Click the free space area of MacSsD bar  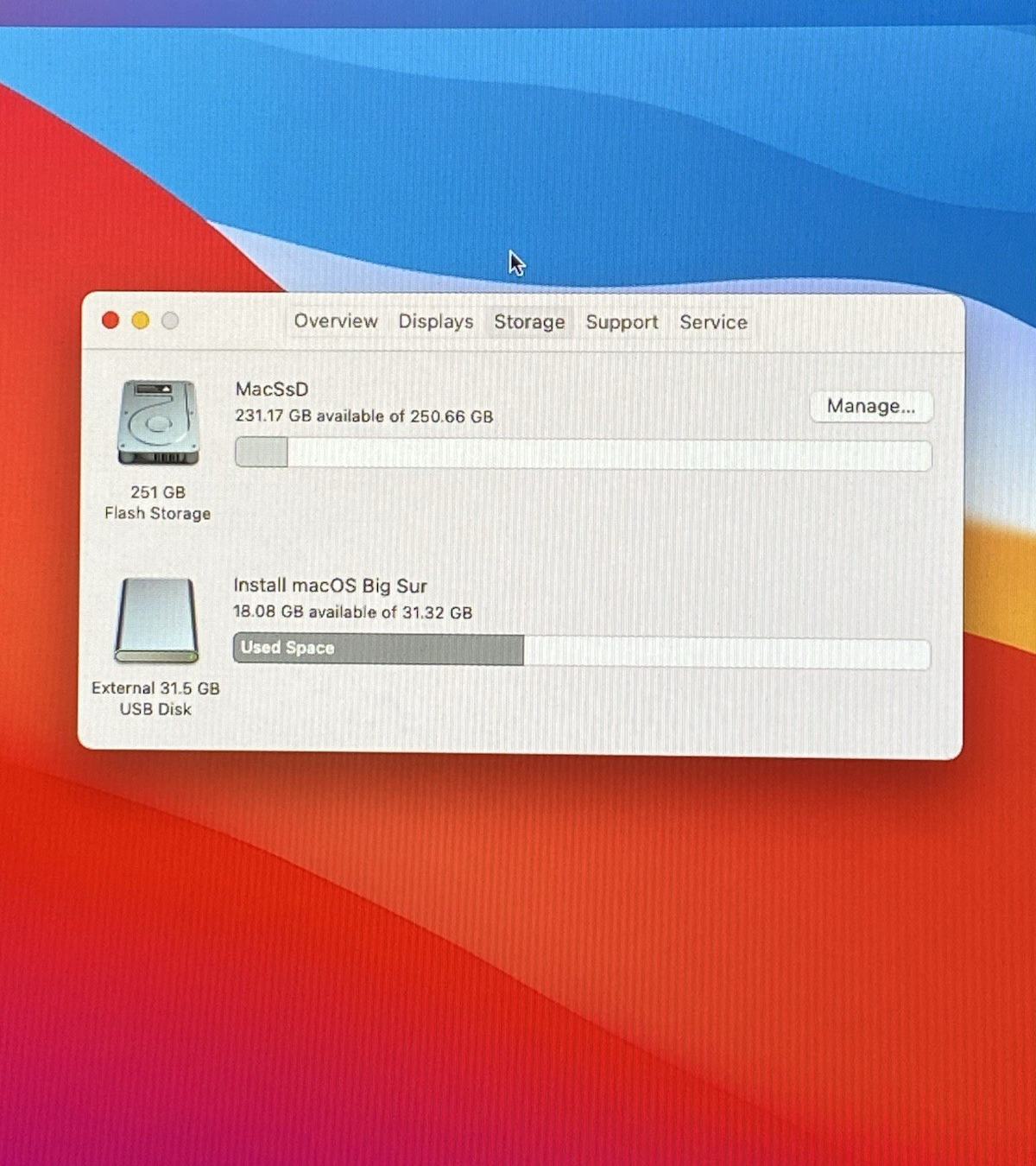(609, 454)
